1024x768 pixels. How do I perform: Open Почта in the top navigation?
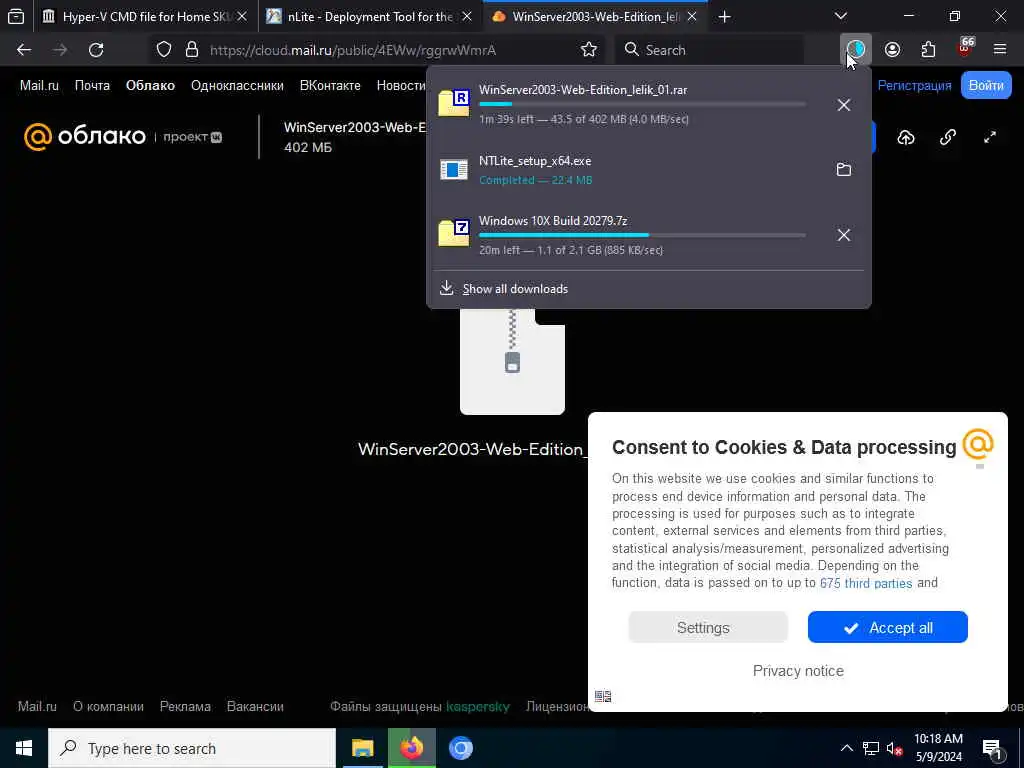coord(92,86)
